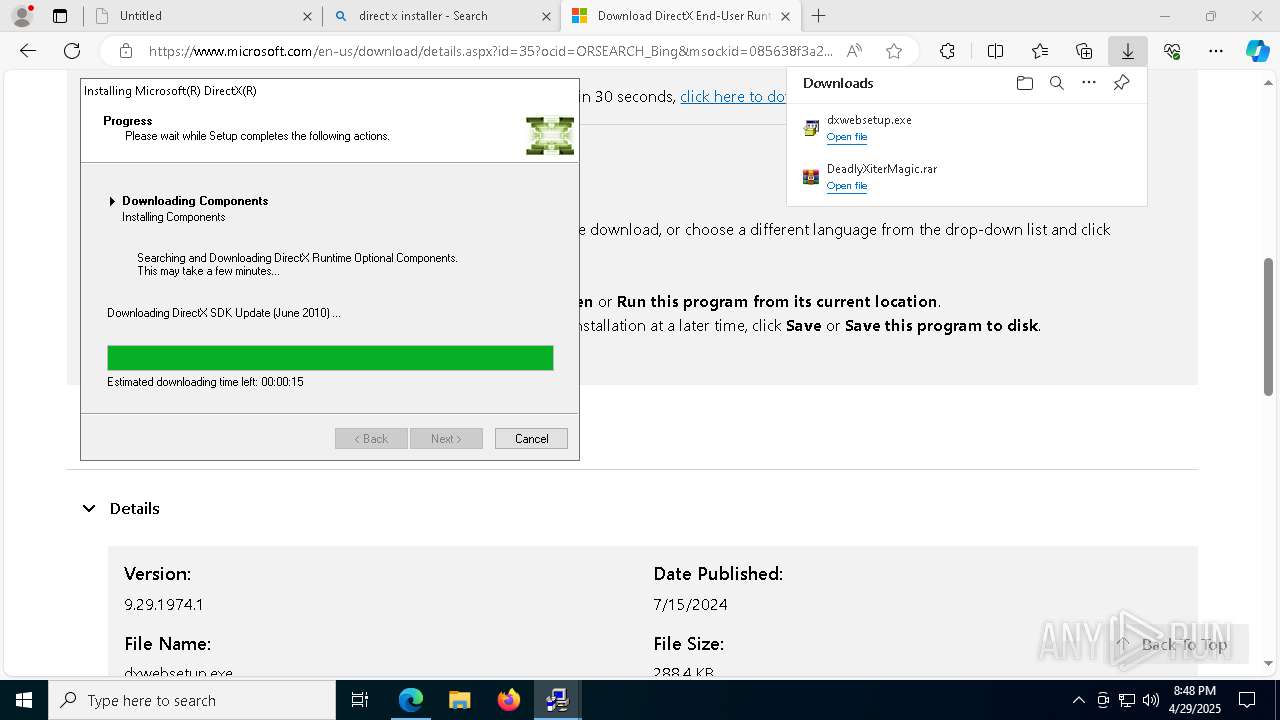Select the DirectX setup taskbar icon
Viewport: 1280px width, 720px height.
[x=557, y=700]
